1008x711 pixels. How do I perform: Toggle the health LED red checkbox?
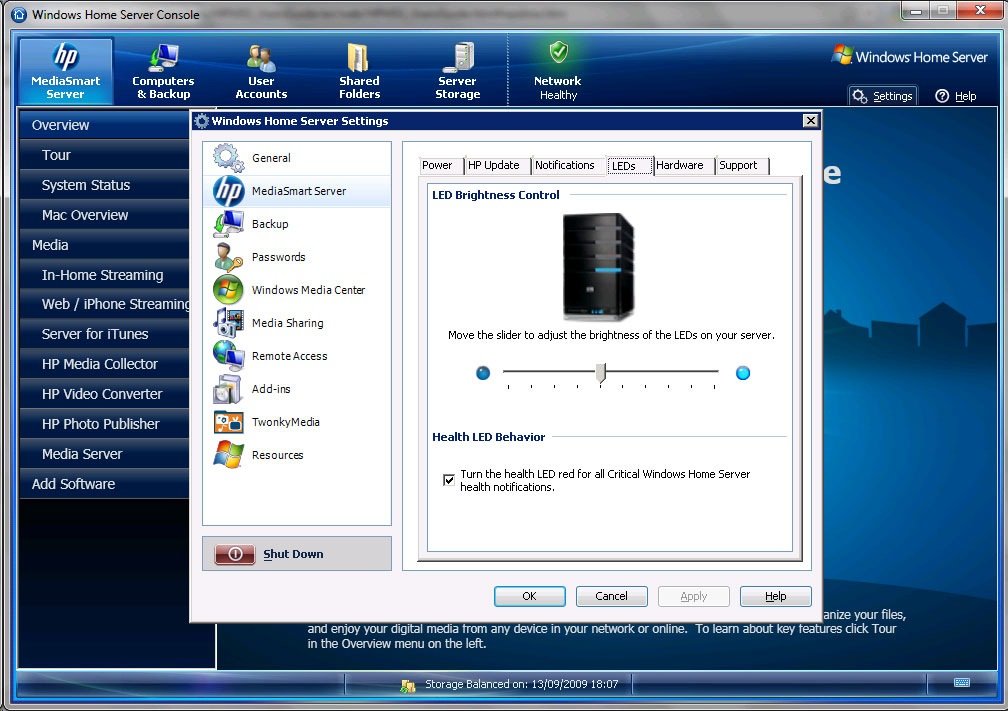tap(449, 480)
